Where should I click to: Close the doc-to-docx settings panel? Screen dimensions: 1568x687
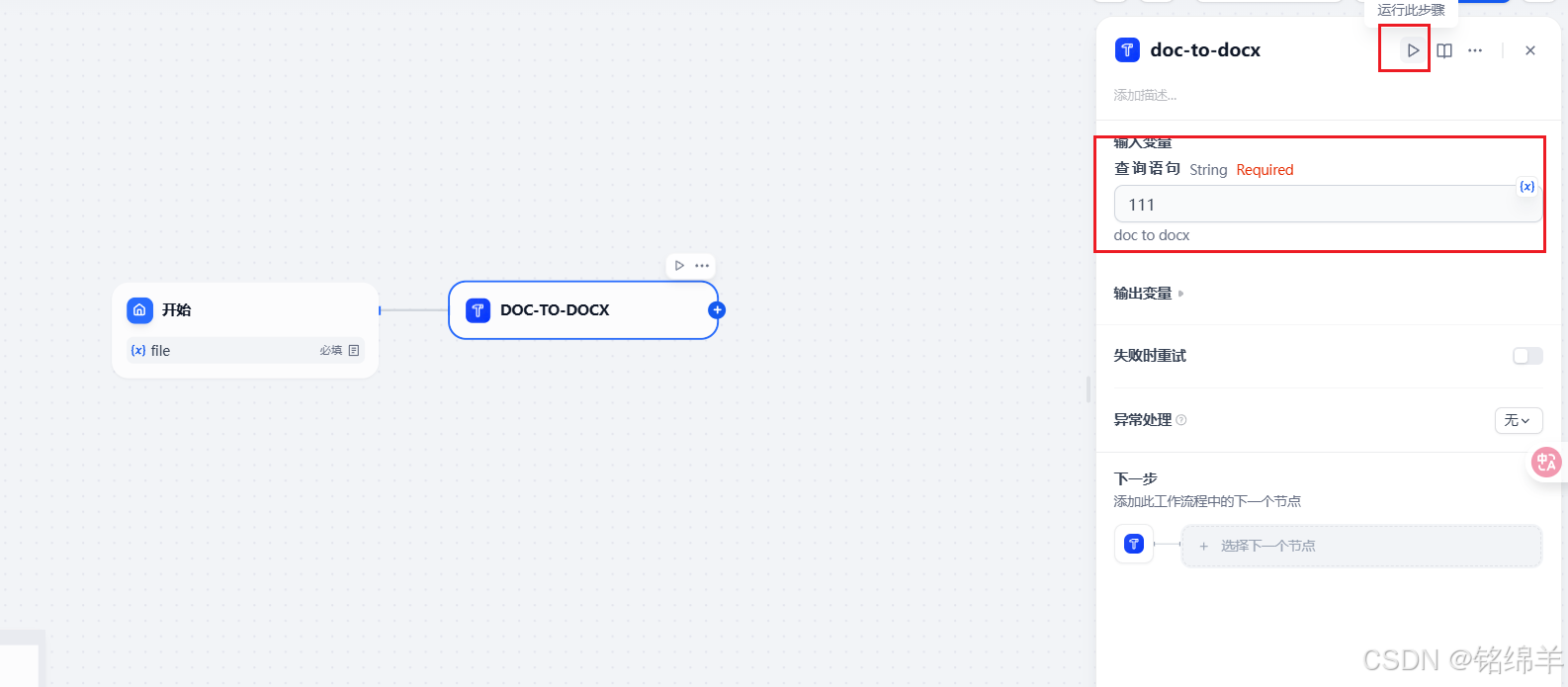point(1530,50)
